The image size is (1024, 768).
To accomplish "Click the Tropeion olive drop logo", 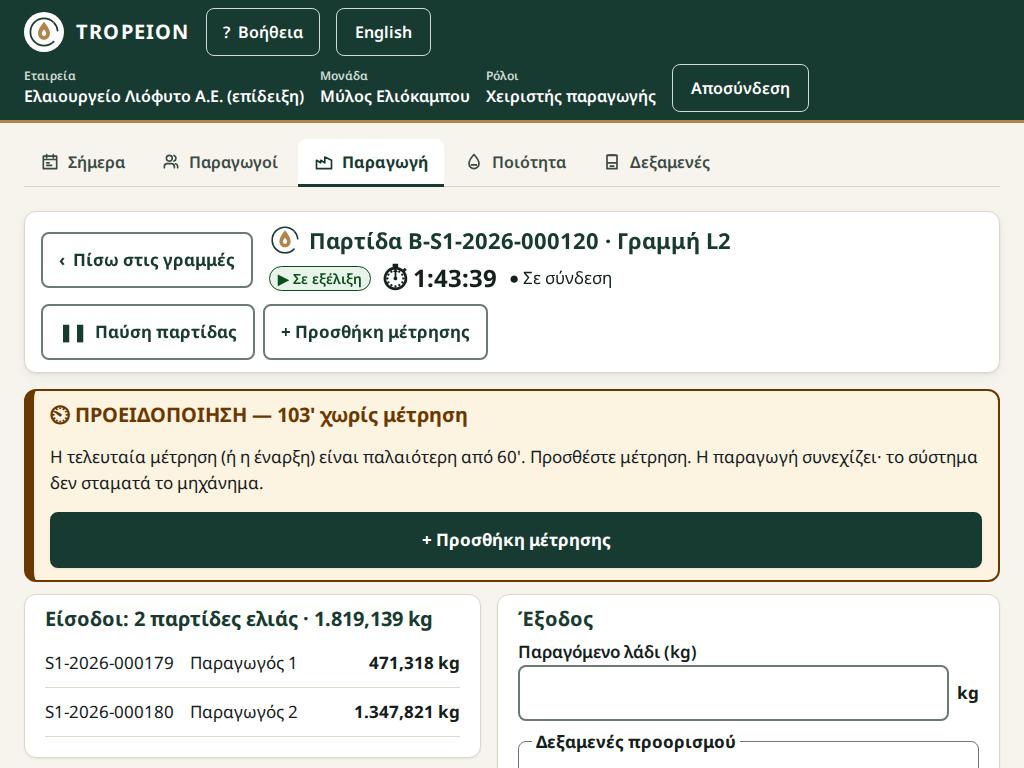I will (x=44, y=32).
